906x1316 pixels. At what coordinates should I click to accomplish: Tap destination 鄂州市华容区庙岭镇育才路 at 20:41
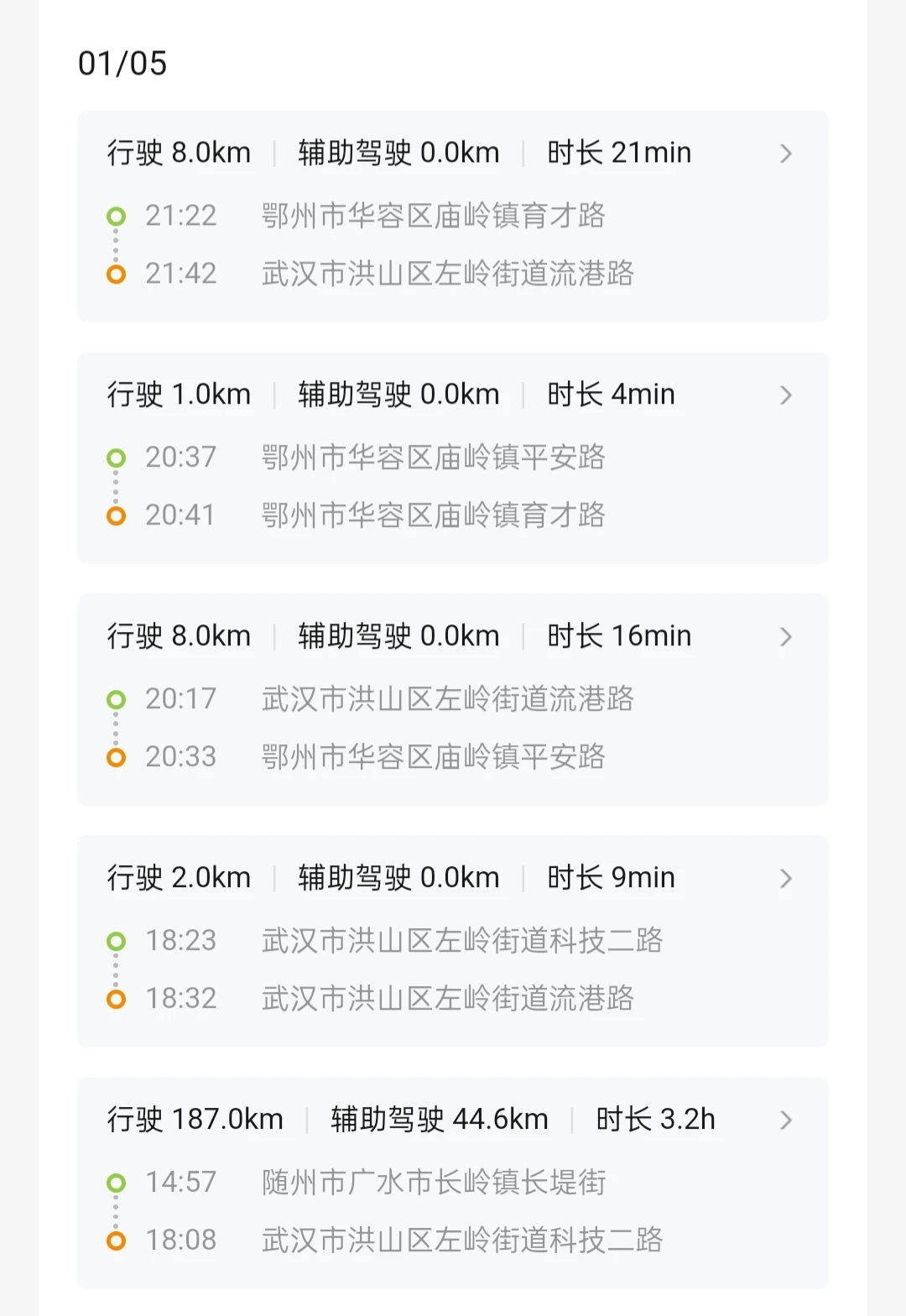(x=433, y=515)
